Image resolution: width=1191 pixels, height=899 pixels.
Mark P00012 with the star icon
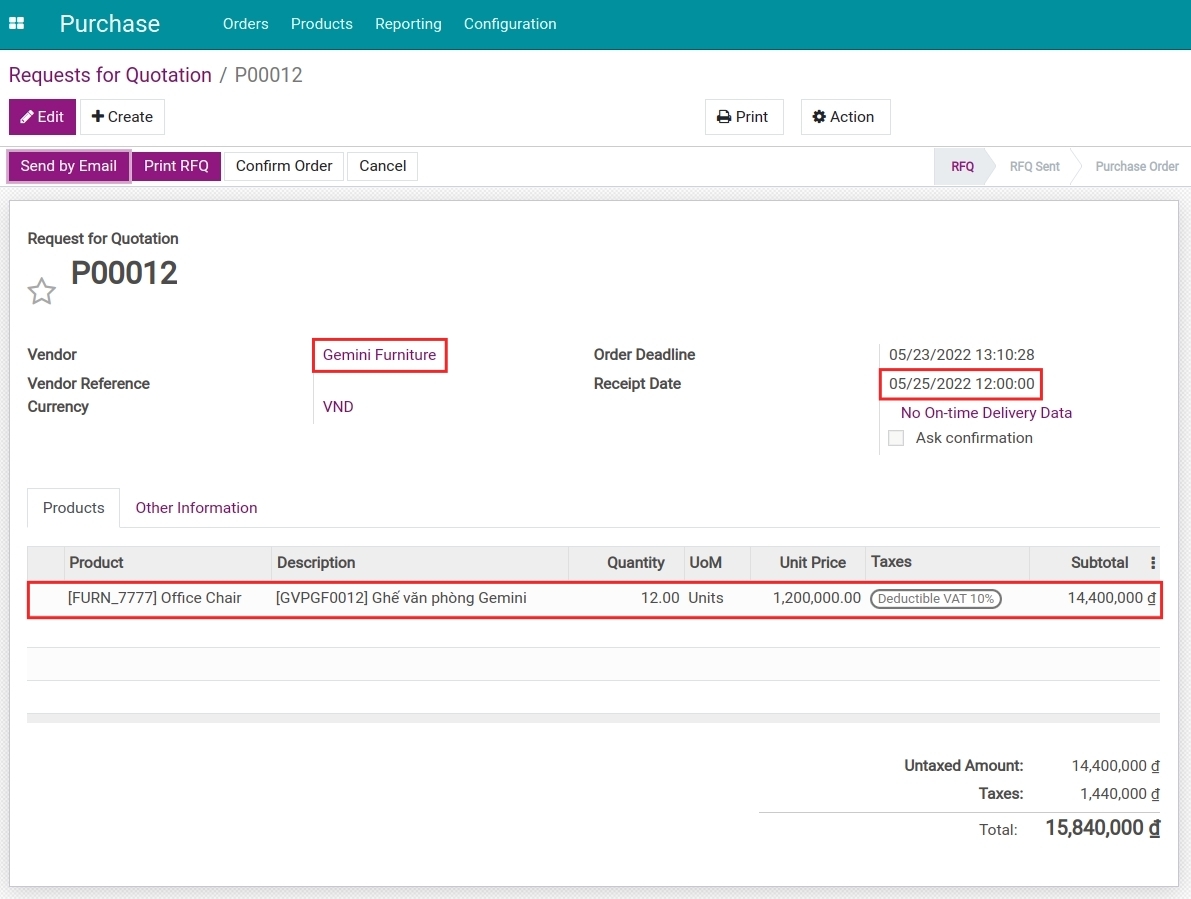coord(41,292)
